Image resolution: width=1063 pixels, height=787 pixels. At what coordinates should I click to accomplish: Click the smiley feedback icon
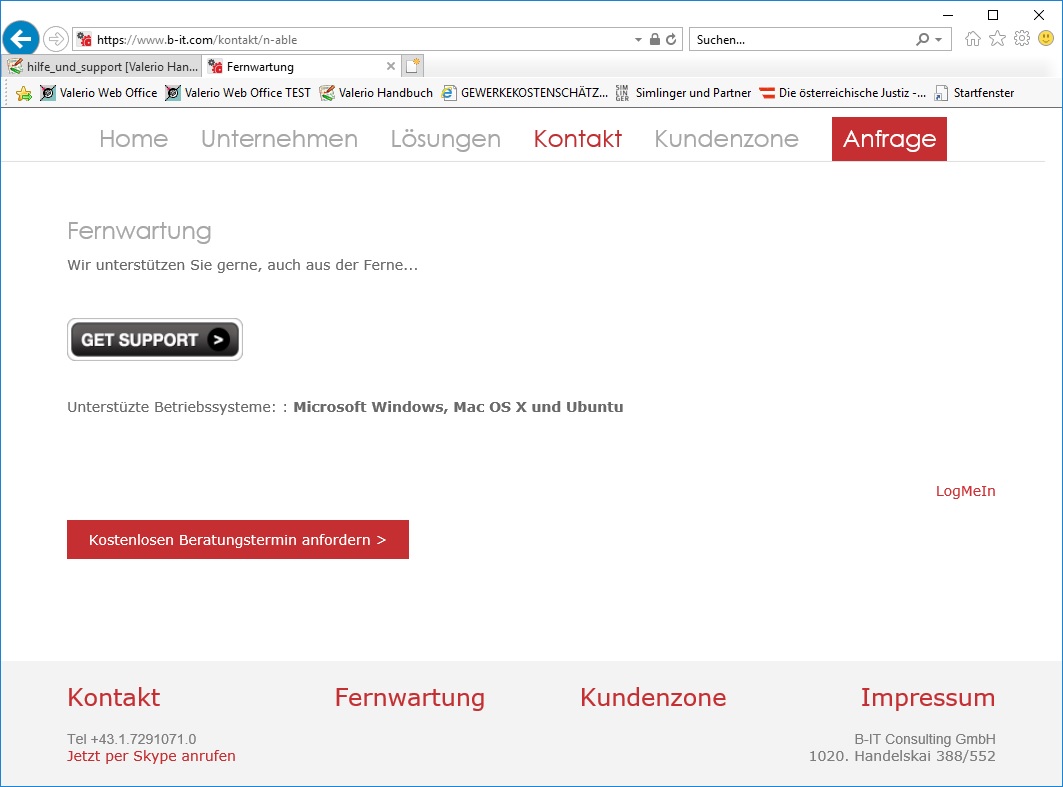pos(1045,39)
